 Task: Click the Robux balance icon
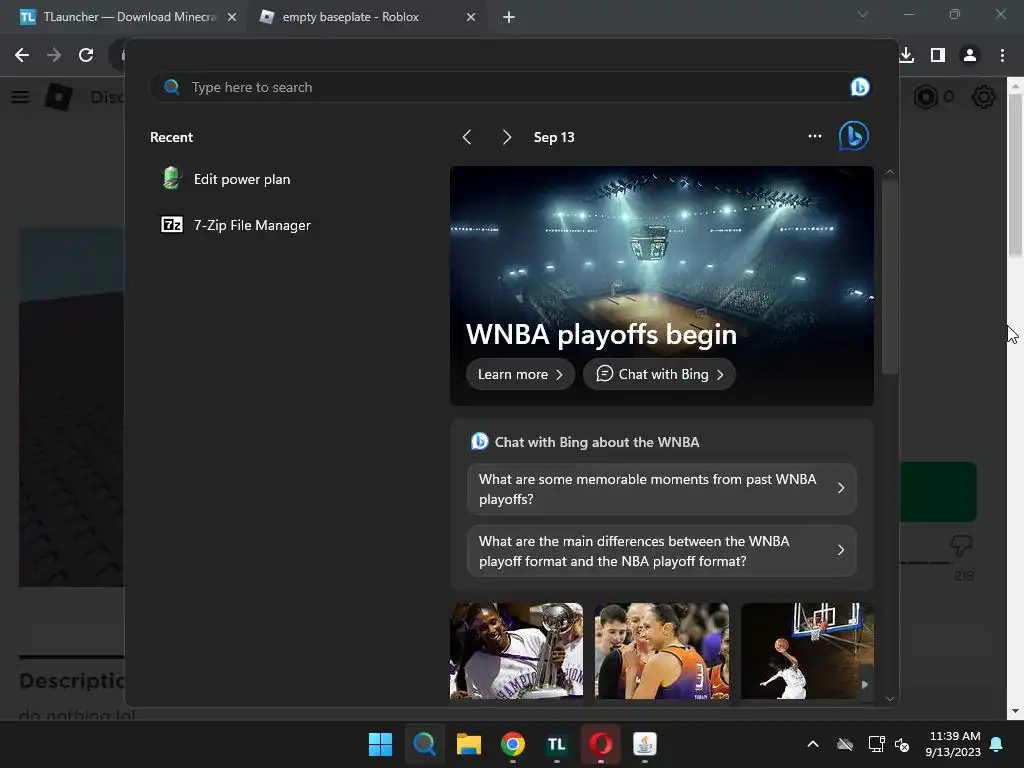coord(925,97)
